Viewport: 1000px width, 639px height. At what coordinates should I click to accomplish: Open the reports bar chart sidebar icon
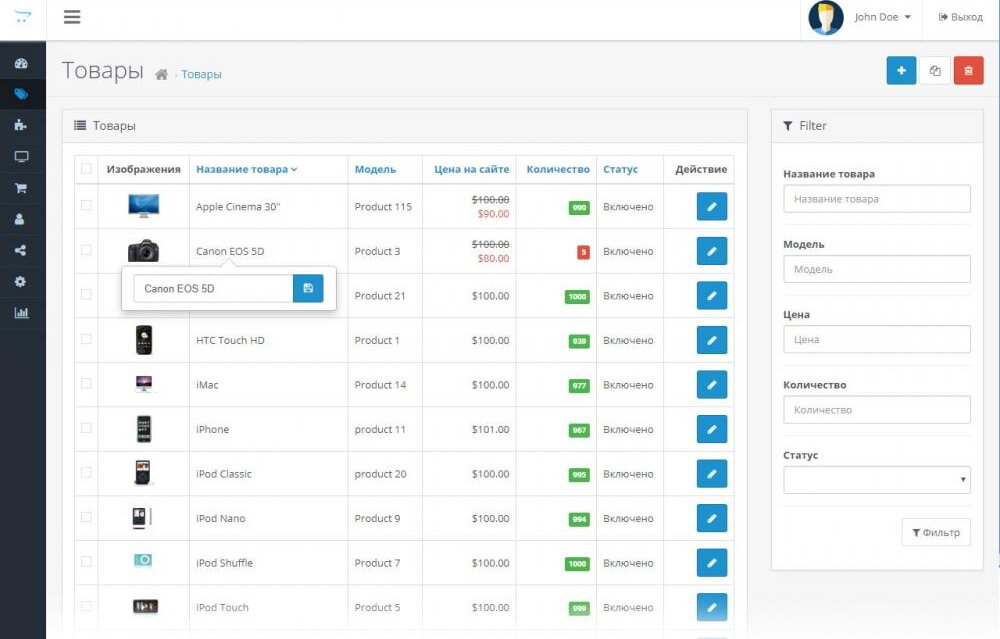tap(21, 313)
